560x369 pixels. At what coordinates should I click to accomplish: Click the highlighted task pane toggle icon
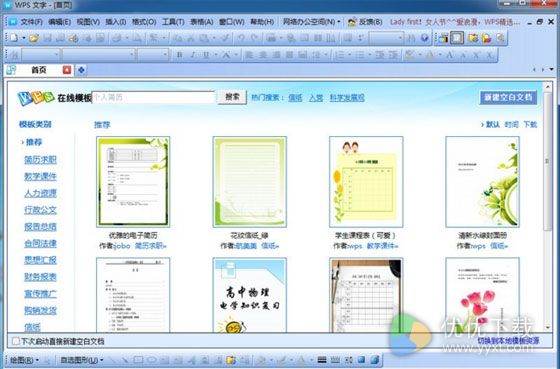click(457, 38)
